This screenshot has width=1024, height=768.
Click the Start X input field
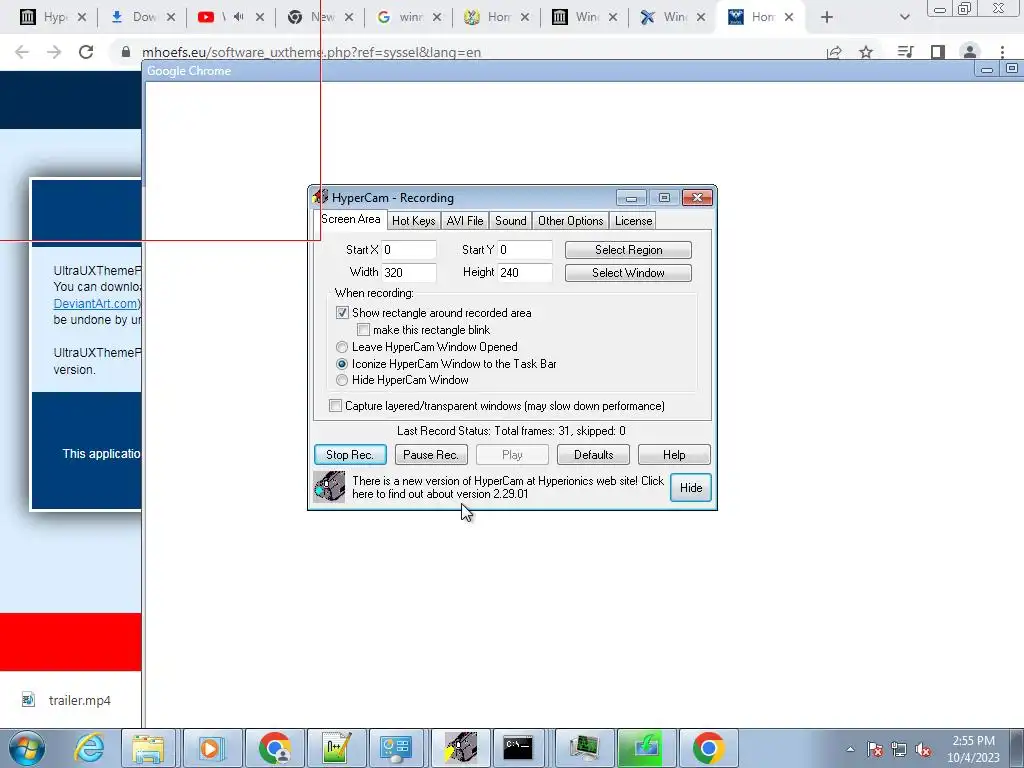point(409,249)
